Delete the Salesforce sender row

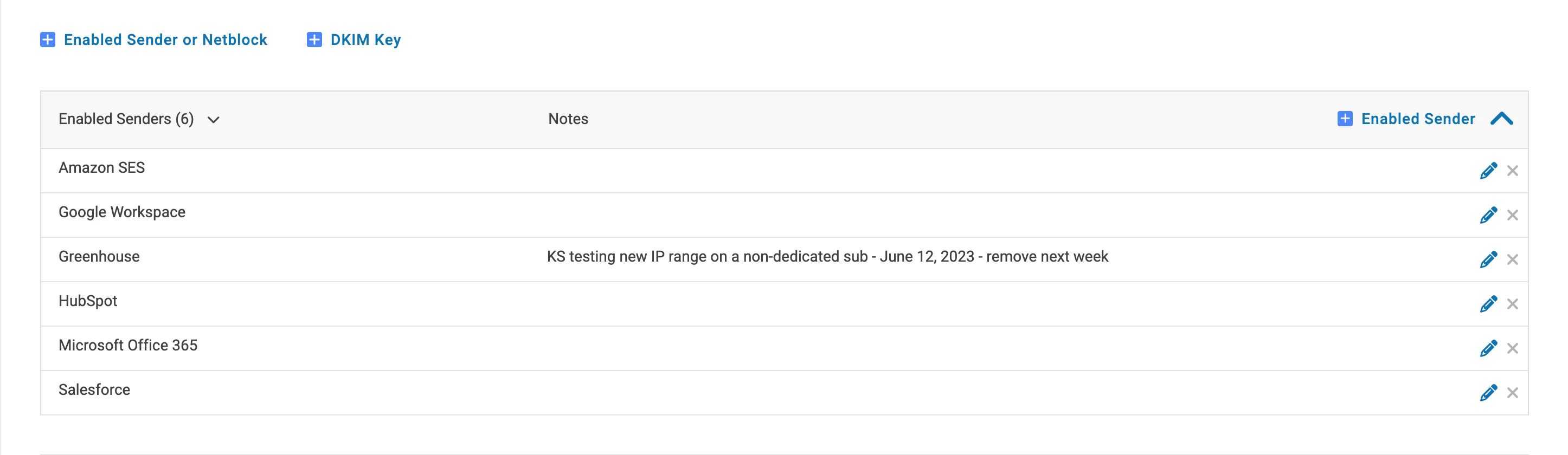1513,393
